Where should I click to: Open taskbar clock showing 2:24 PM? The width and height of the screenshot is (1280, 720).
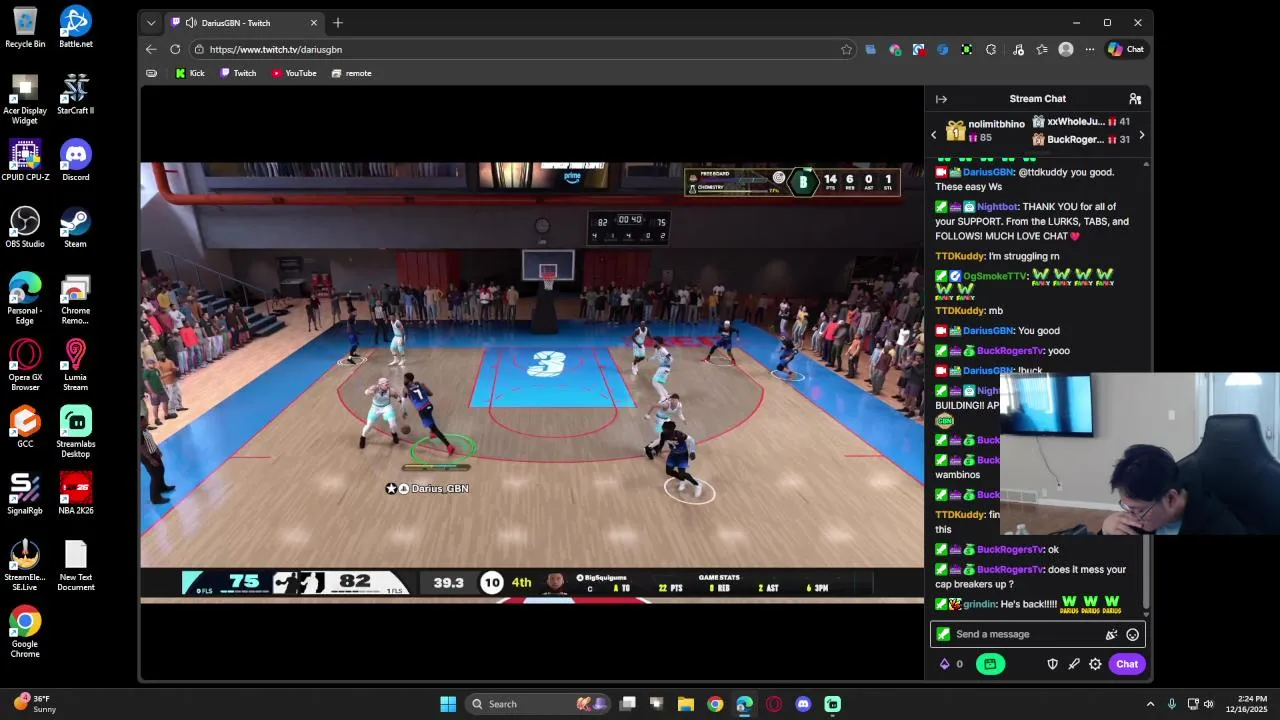(x=1246, y=704)
